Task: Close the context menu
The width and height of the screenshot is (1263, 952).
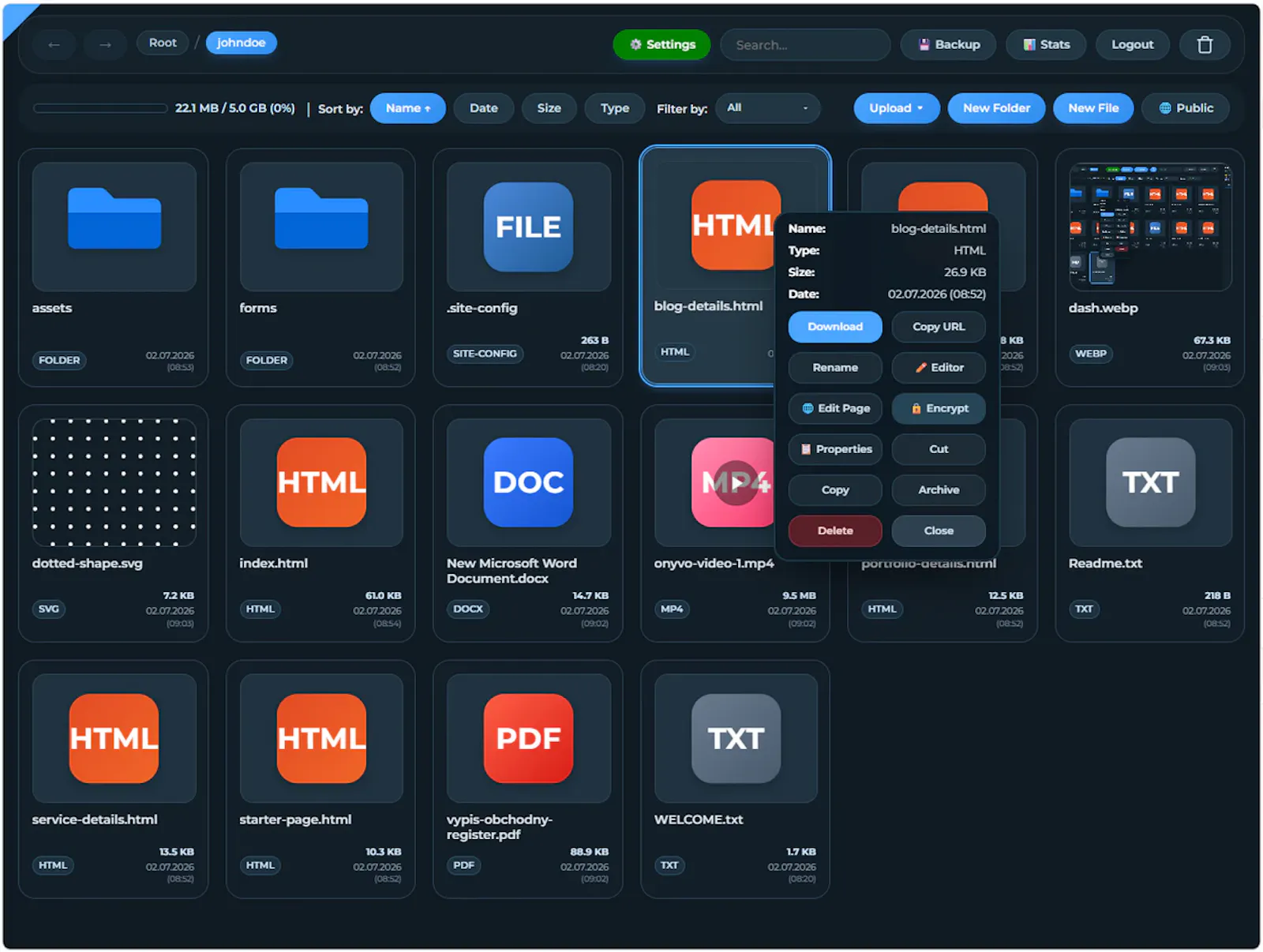Action: click(939, 531)
